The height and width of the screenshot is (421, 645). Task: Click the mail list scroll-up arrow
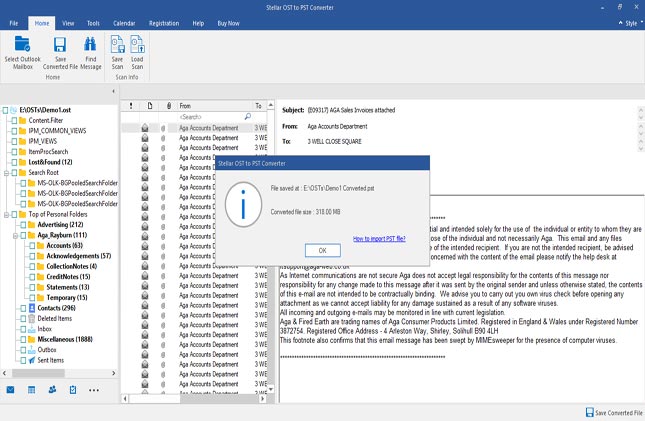tap(271, 105)
